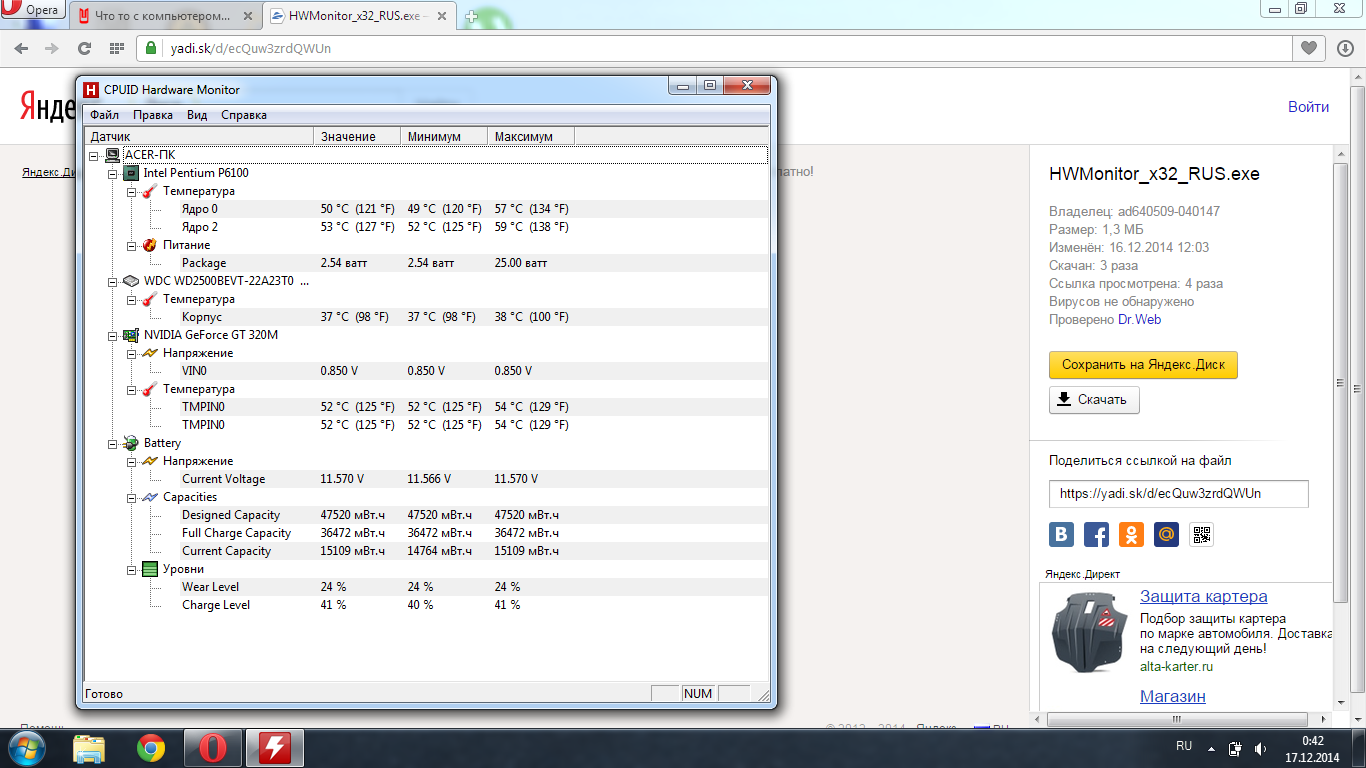This screenshot has width=1366, height=768.
Task: Open the Правка menu
Action: 153,115
